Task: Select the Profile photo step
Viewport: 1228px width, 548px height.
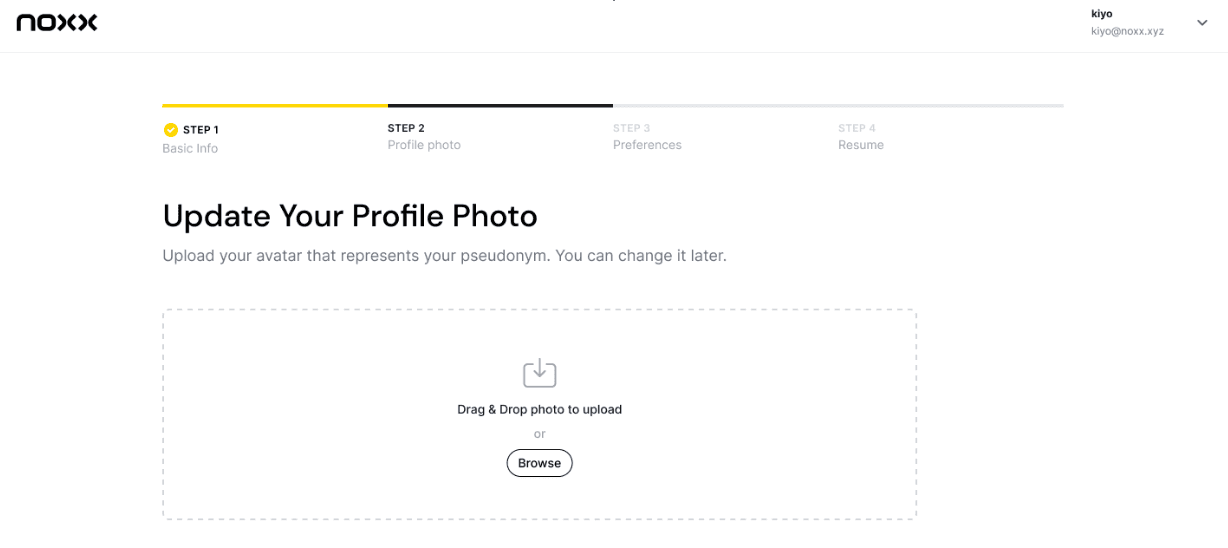Action: click(x=424, y=145)
